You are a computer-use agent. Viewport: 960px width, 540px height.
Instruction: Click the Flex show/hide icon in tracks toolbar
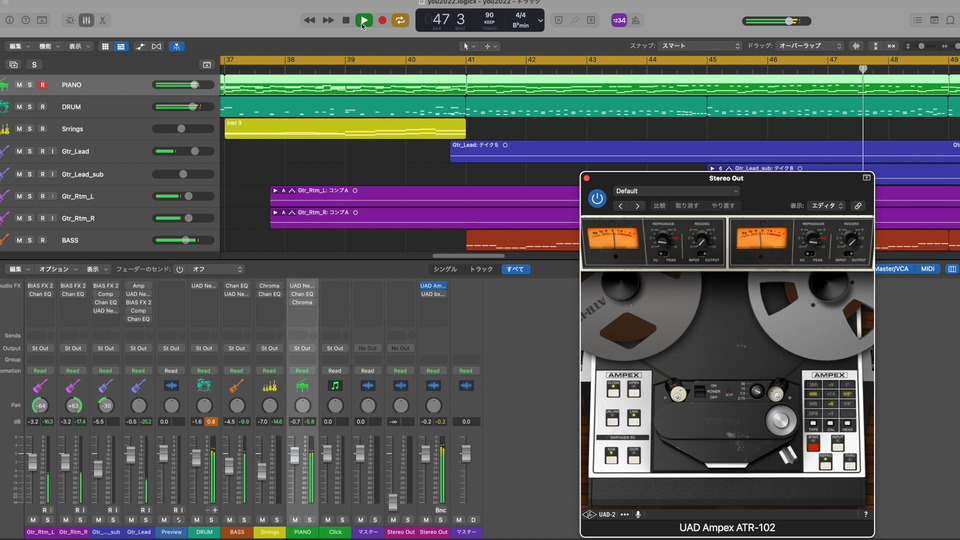click(x=156, y=47)
